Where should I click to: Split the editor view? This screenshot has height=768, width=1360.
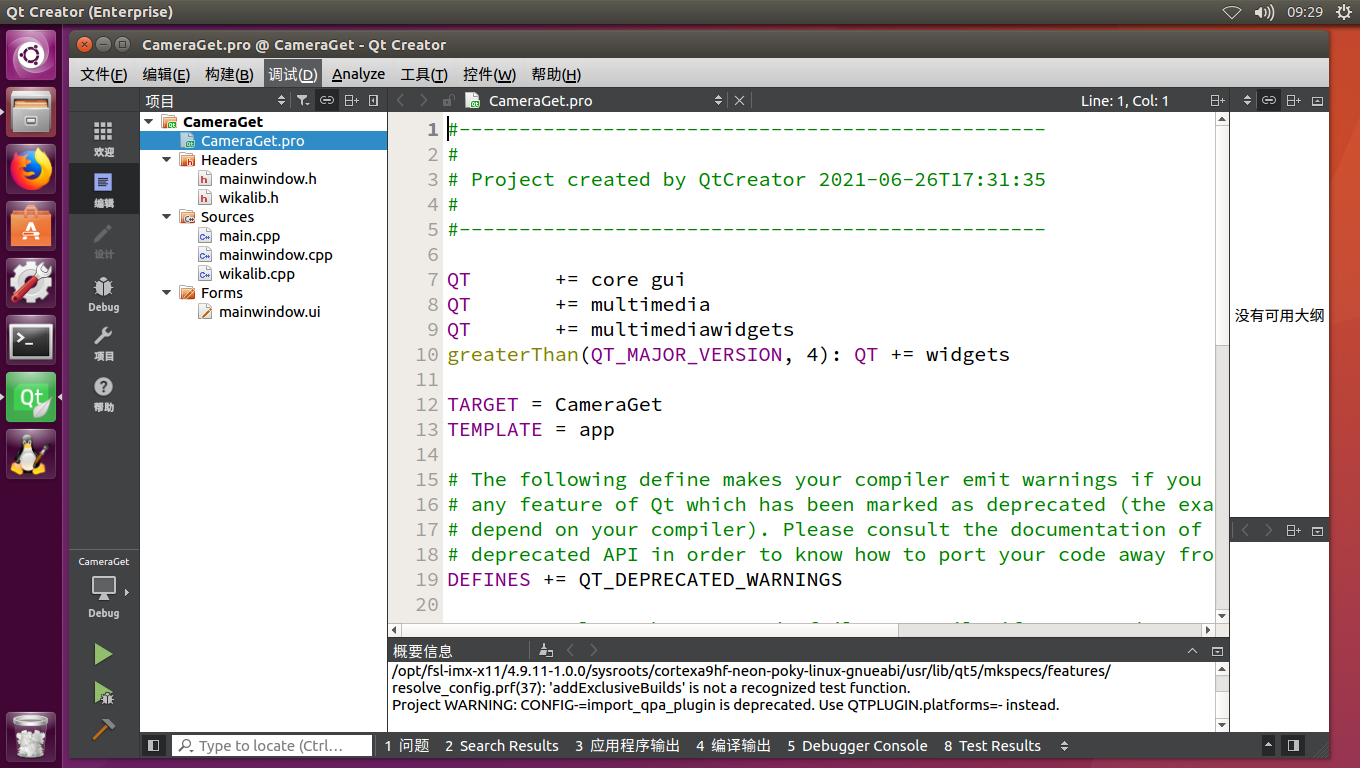pyautogui.click(x=1217, y=100)
